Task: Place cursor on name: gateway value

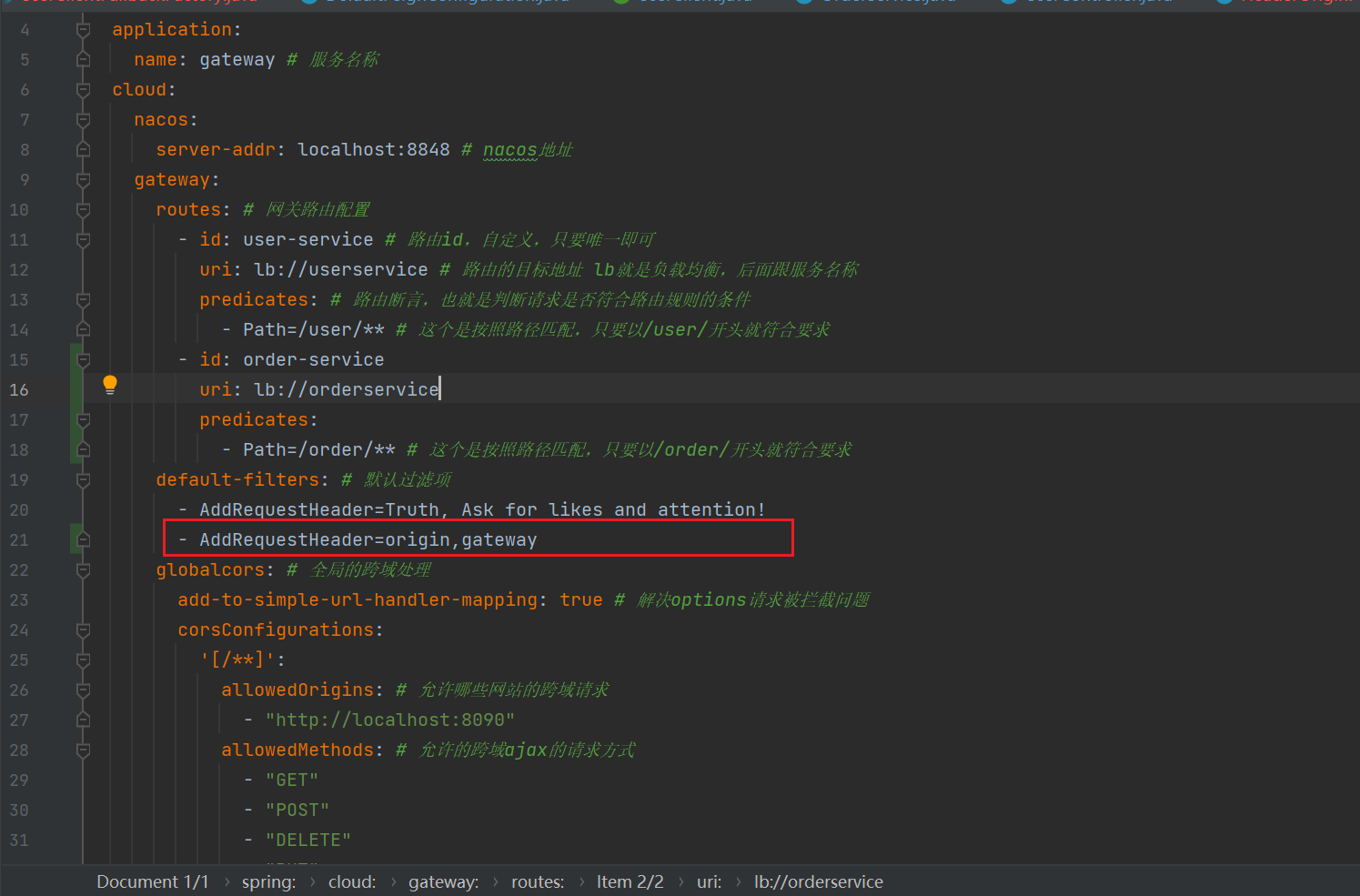Action: 237,60
